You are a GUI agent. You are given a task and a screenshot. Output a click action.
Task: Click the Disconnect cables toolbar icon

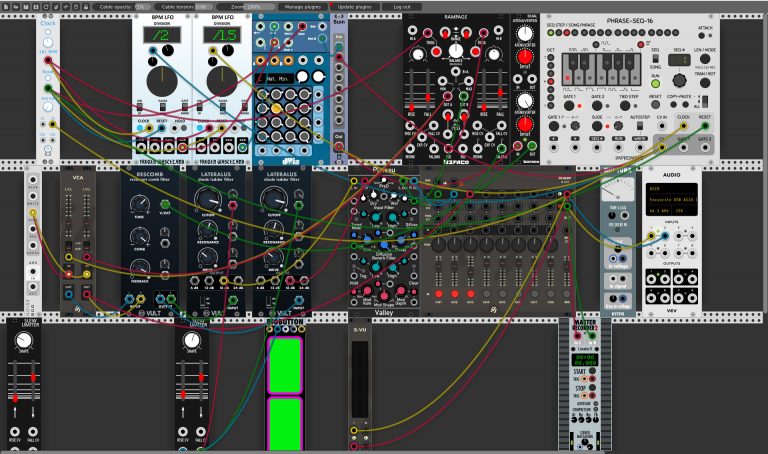click(x=56, y=6)
